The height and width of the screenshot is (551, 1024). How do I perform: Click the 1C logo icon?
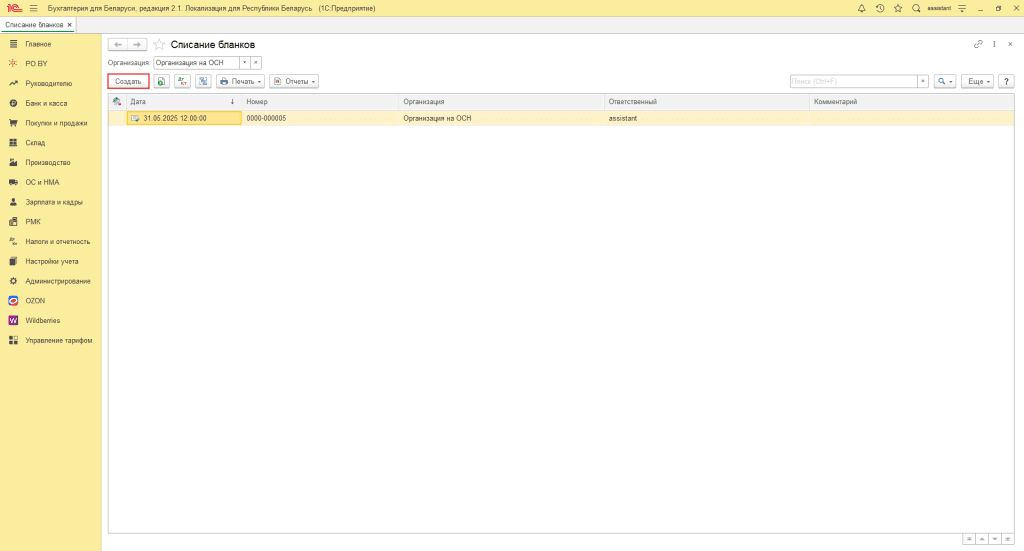[14, 8]
